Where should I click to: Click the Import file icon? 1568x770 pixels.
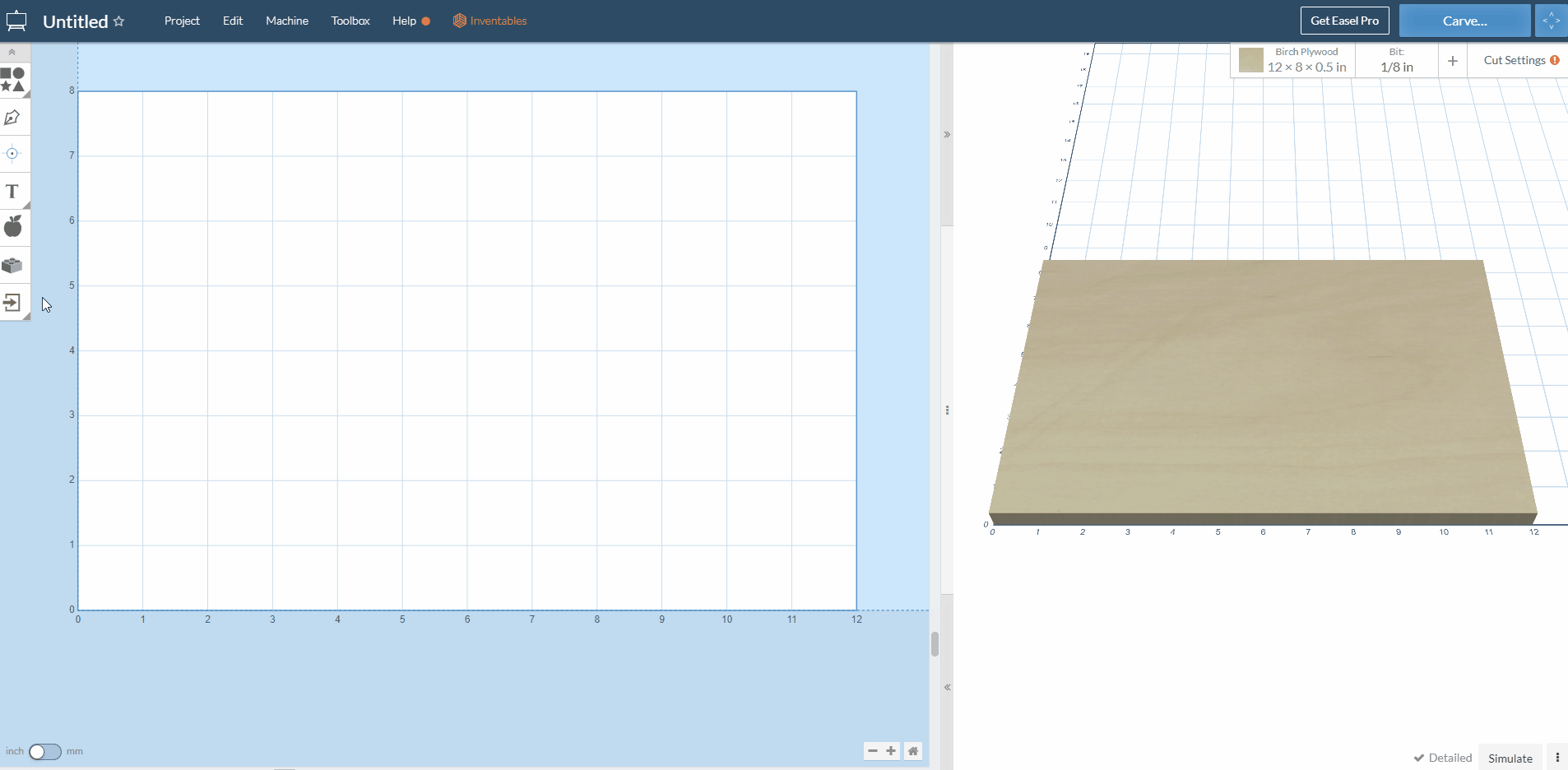[x=12, y=303]
